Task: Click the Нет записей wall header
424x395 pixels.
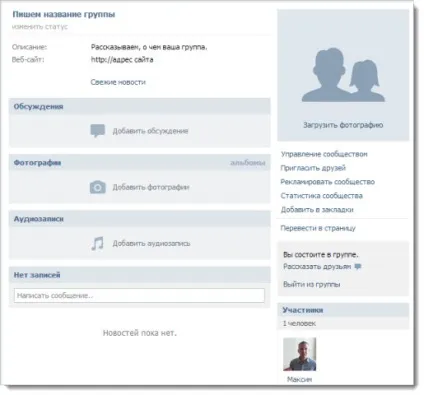Action: [139, 275]
